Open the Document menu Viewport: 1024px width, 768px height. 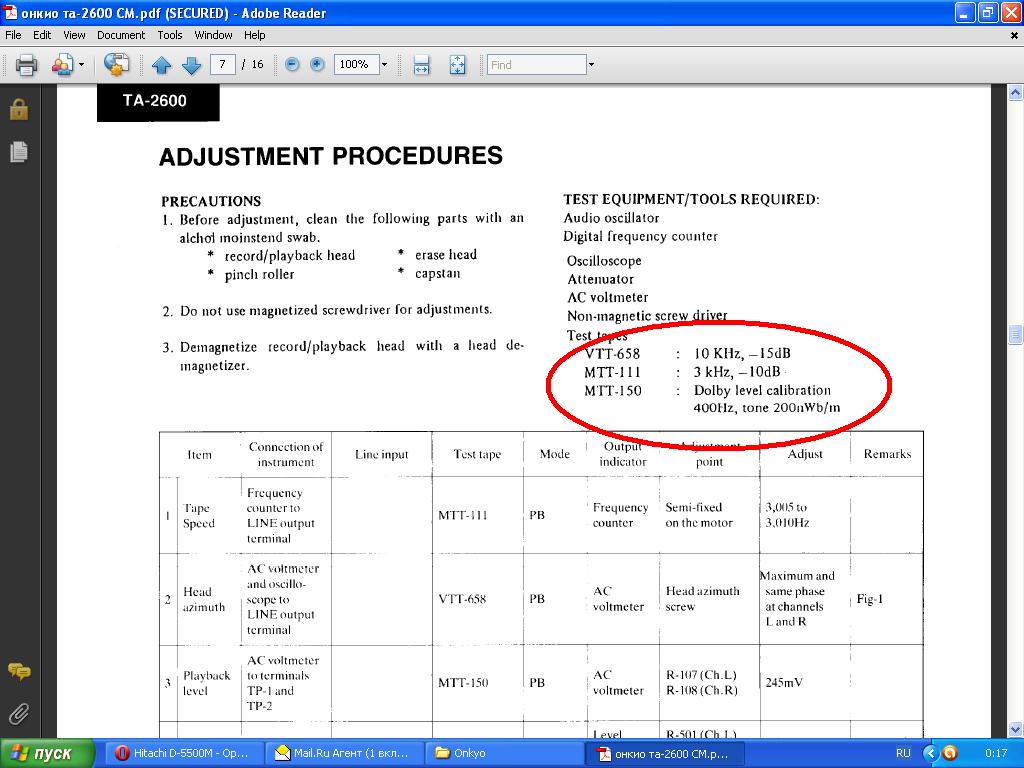tap(120, 35)
